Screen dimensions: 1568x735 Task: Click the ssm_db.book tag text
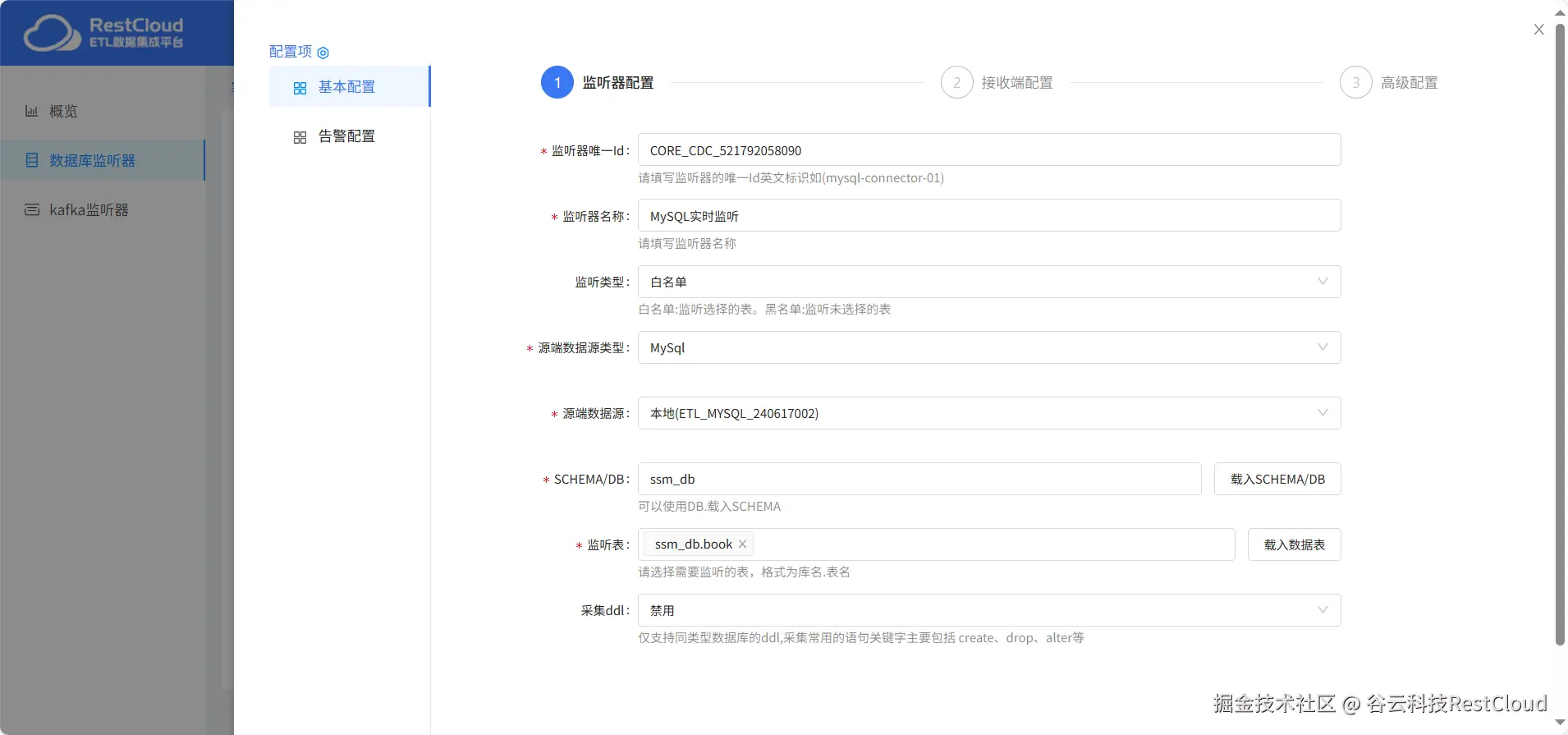coord(693,544)
